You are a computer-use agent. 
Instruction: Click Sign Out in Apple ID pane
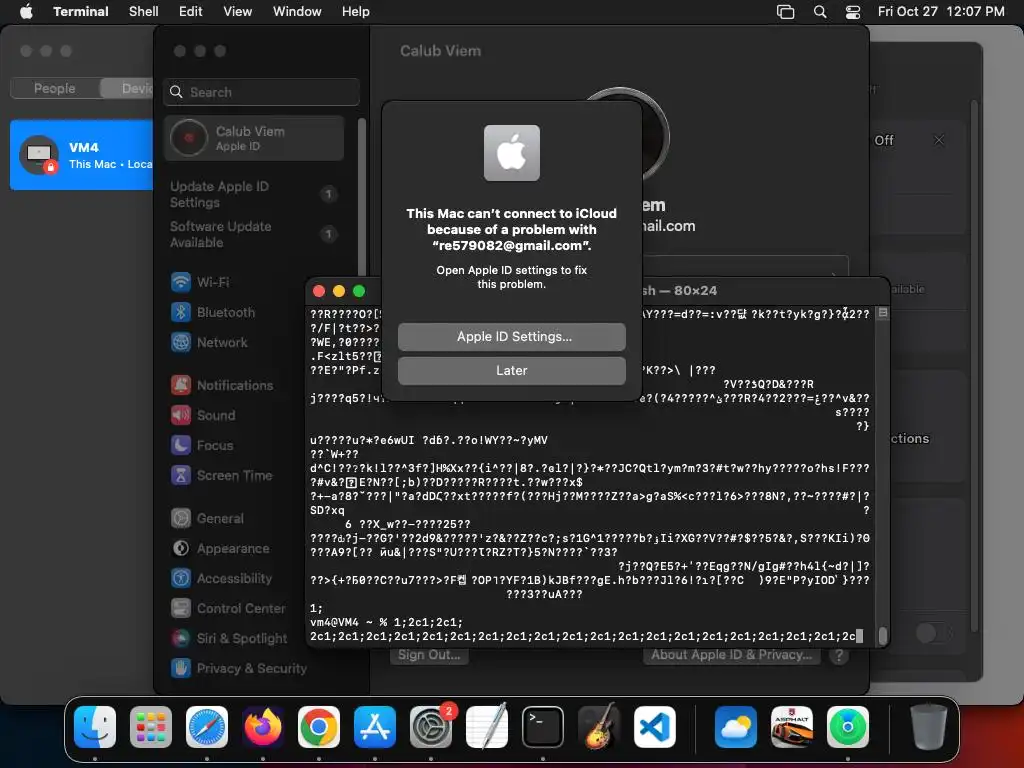[429, 655]
